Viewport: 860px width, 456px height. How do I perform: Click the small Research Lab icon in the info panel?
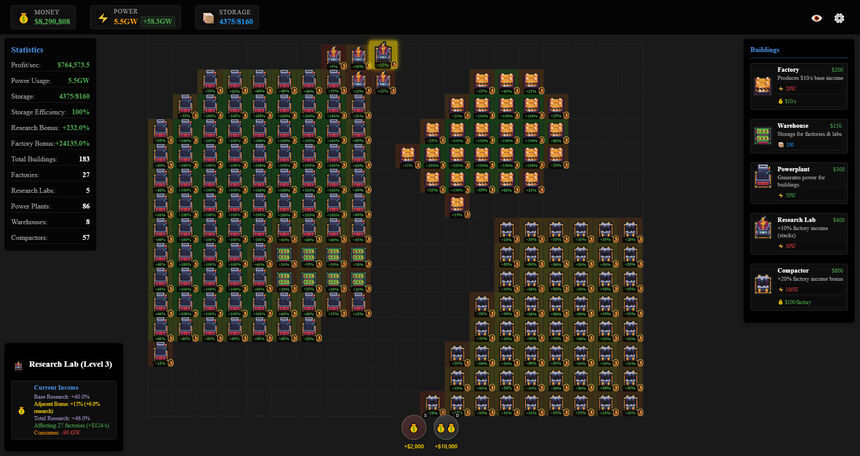19,364
